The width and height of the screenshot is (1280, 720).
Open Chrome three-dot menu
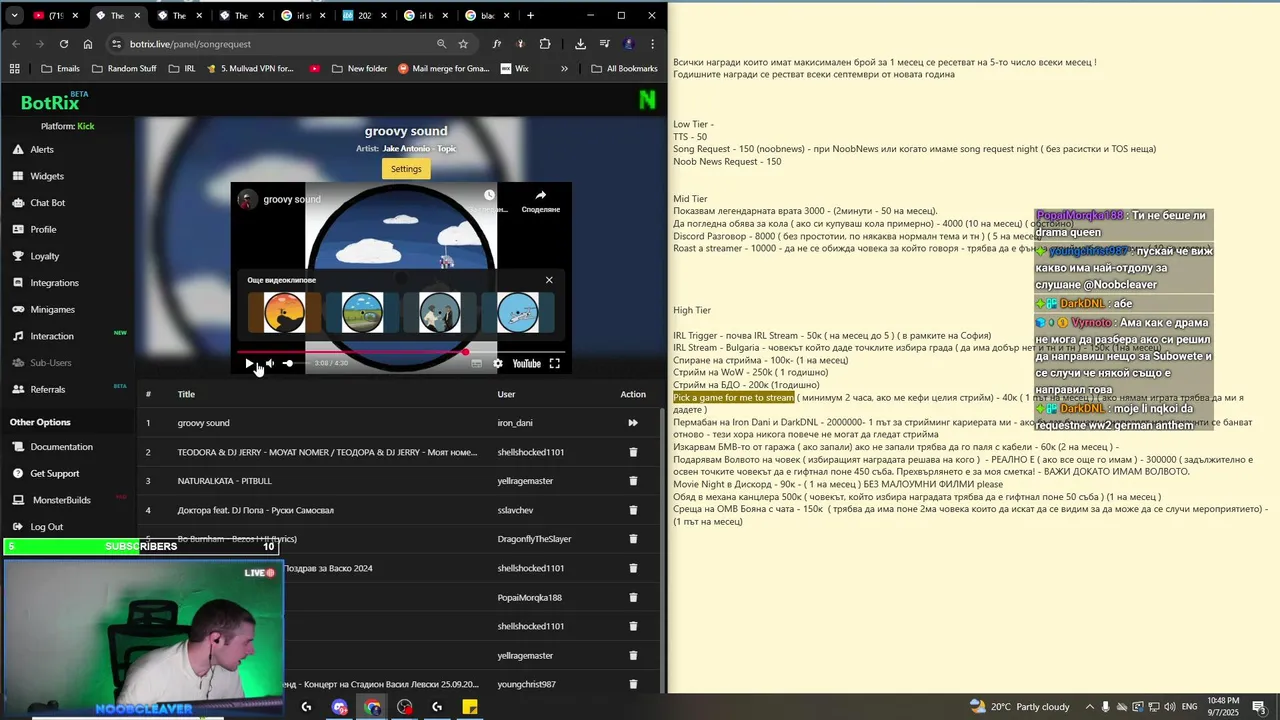[652, 44]
